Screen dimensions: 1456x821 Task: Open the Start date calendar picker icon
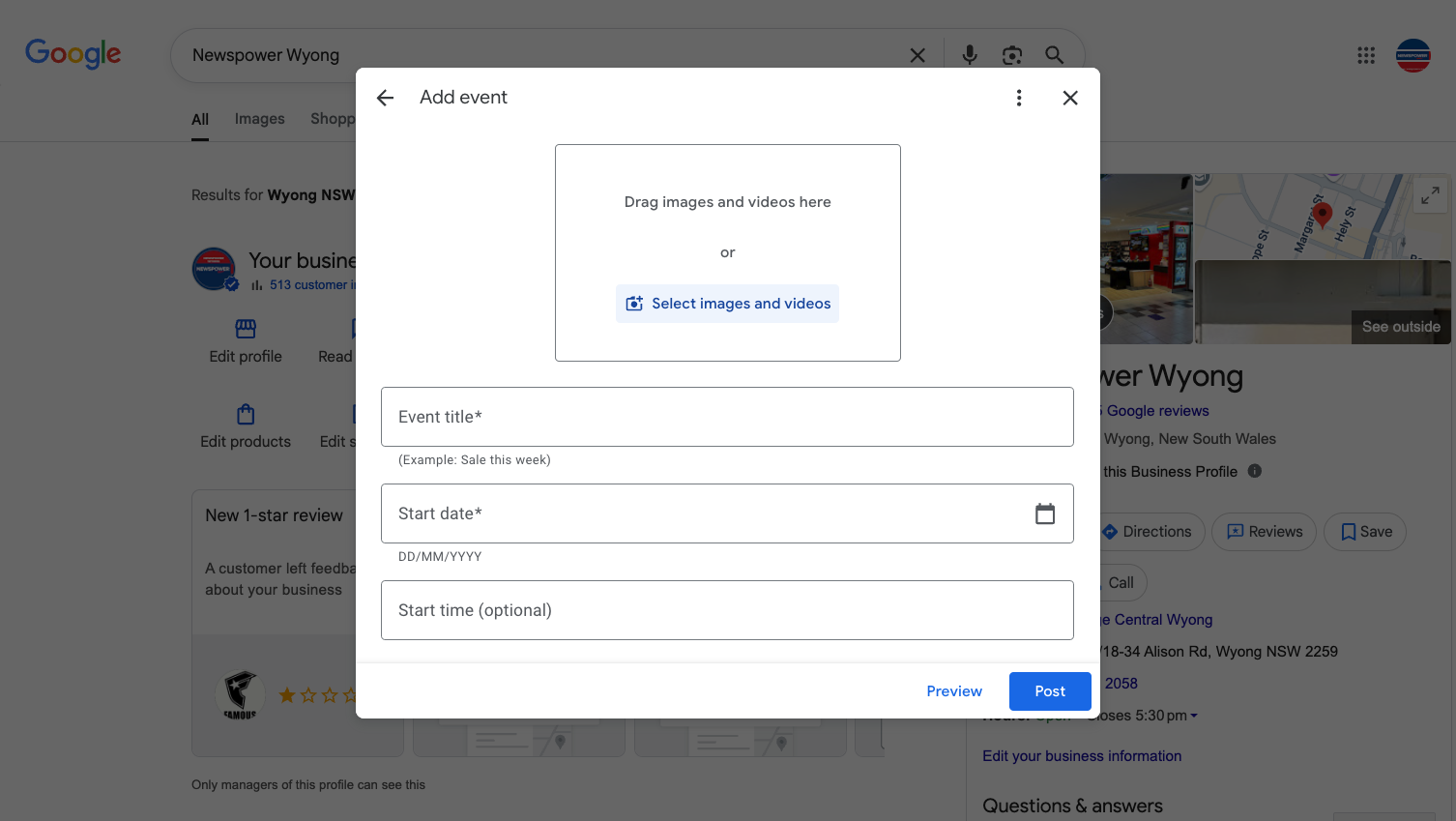[1045, 513]
